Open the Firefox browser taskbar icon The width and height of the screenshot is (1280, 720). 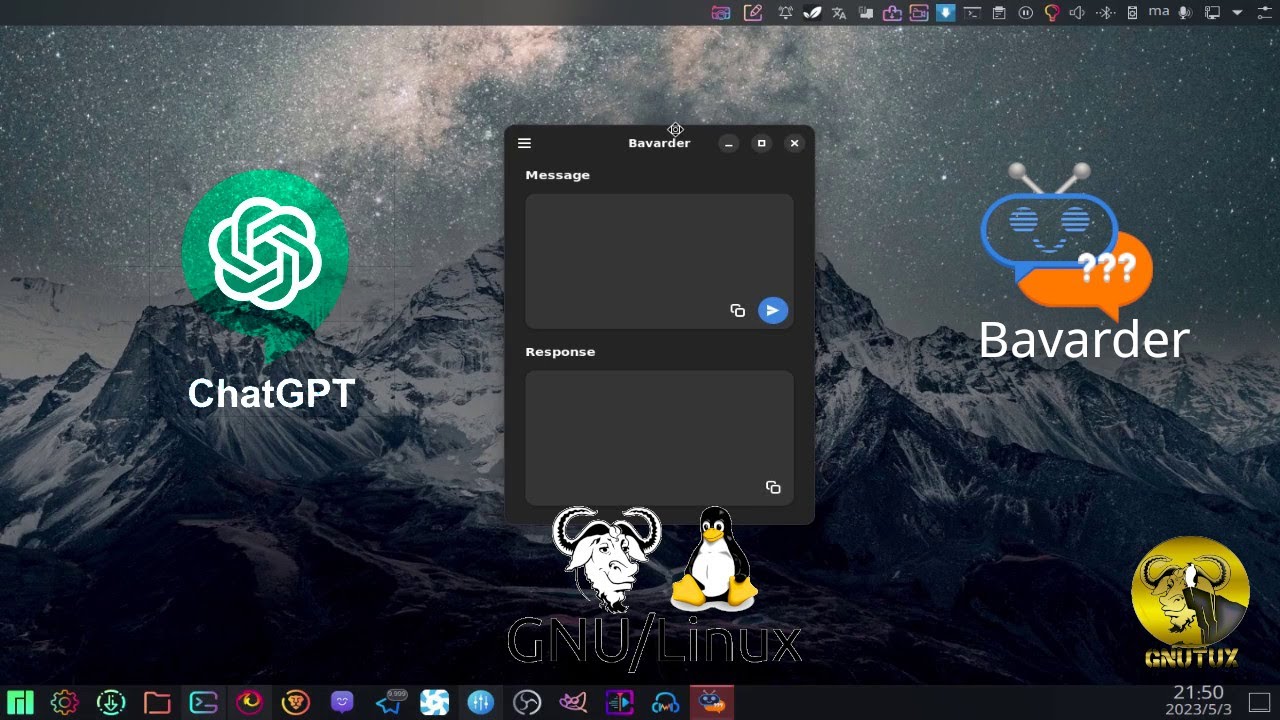coord(249,703)
